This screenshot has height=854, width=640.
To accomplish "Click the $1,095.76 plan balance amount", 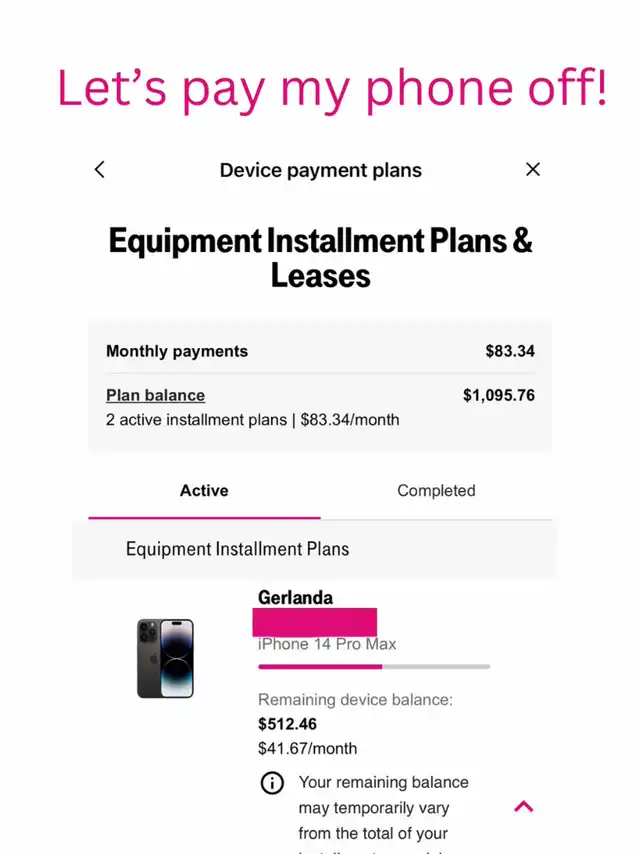I will click(498, 395).
